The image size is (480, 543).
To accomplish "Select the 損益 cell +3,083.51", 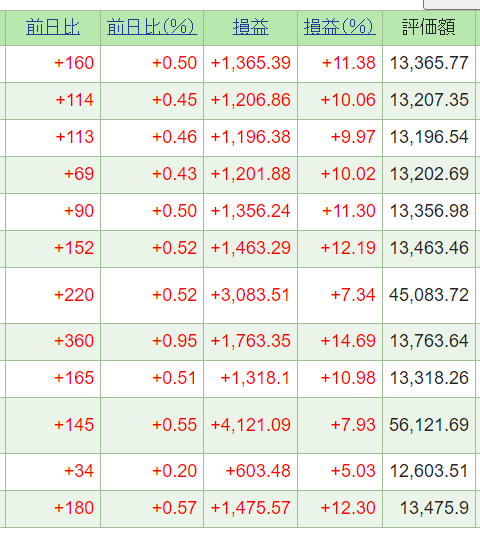I will pos(250,295).
